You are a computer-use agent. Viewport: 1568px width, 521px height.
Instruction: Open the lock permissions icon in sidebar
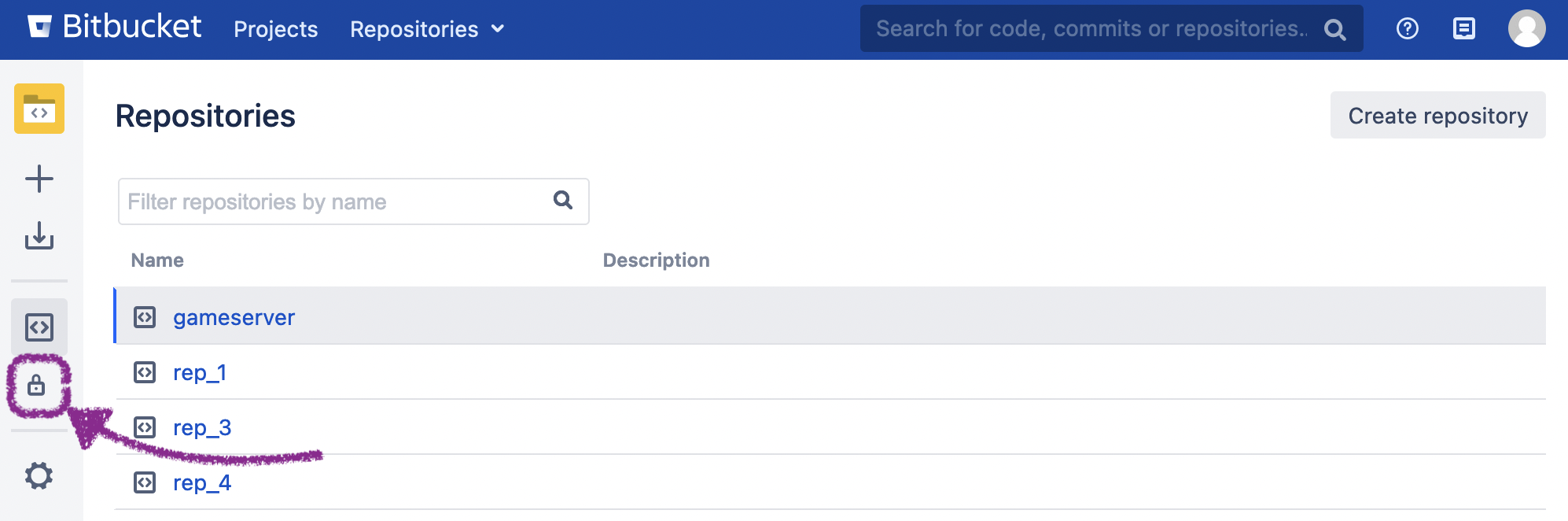(x=36, y=386)
